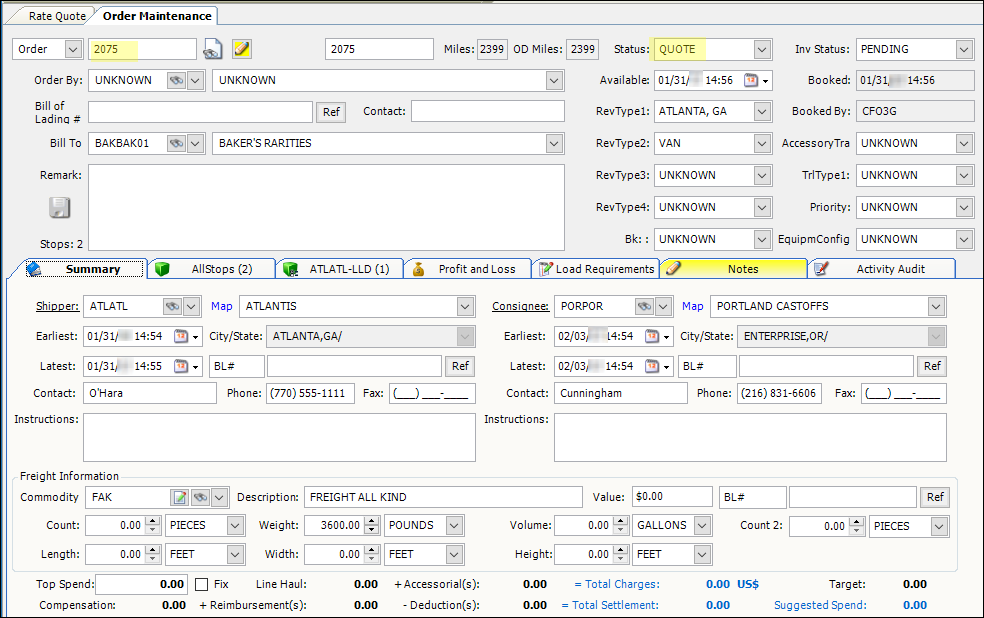Click the Map link next to Shipper
The height and width of the screenshot is (618, 984).
coord(221,306)
